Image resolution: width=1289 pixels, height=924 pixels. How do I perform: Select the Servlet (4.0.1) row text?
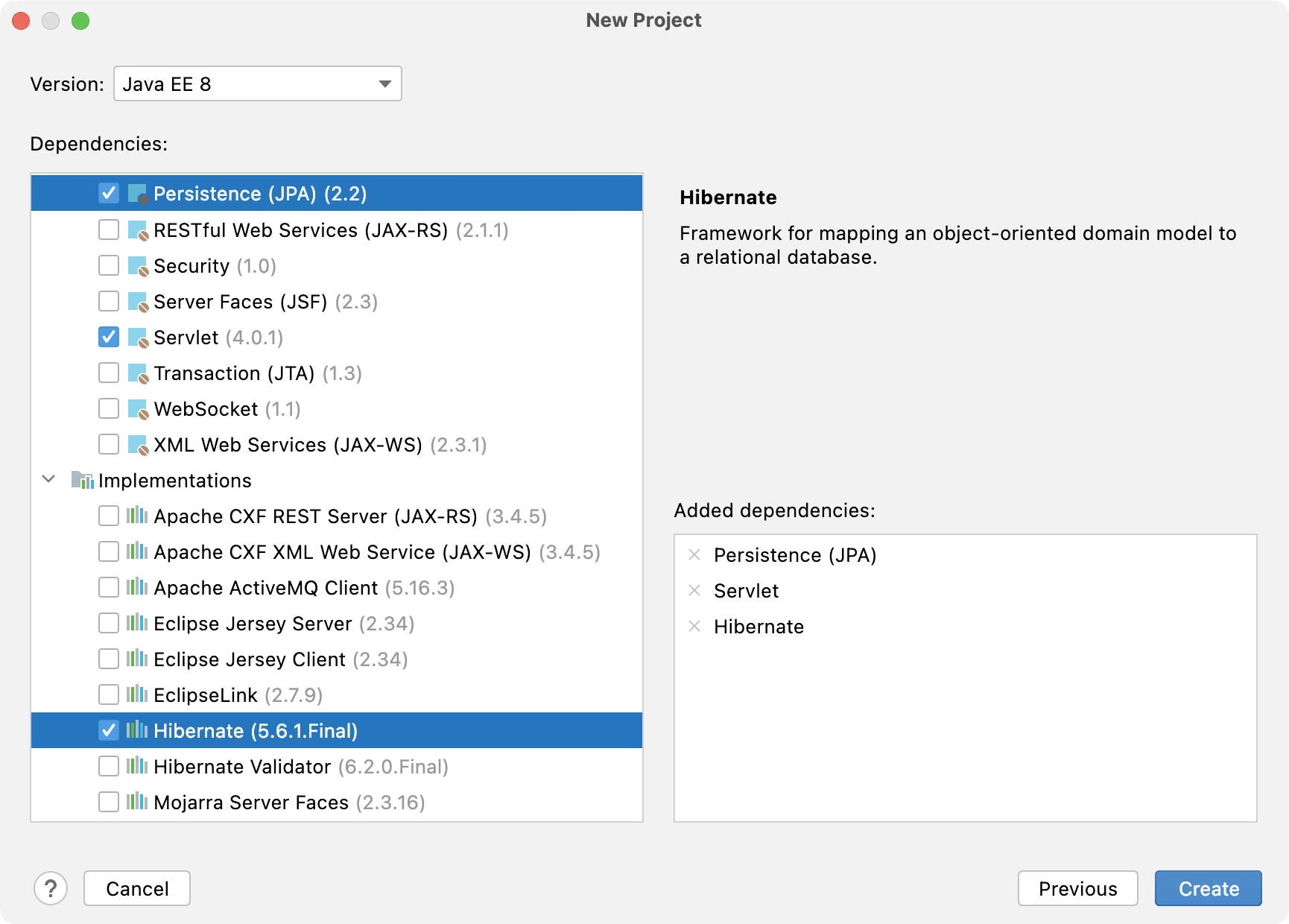[x=218, y=338]
